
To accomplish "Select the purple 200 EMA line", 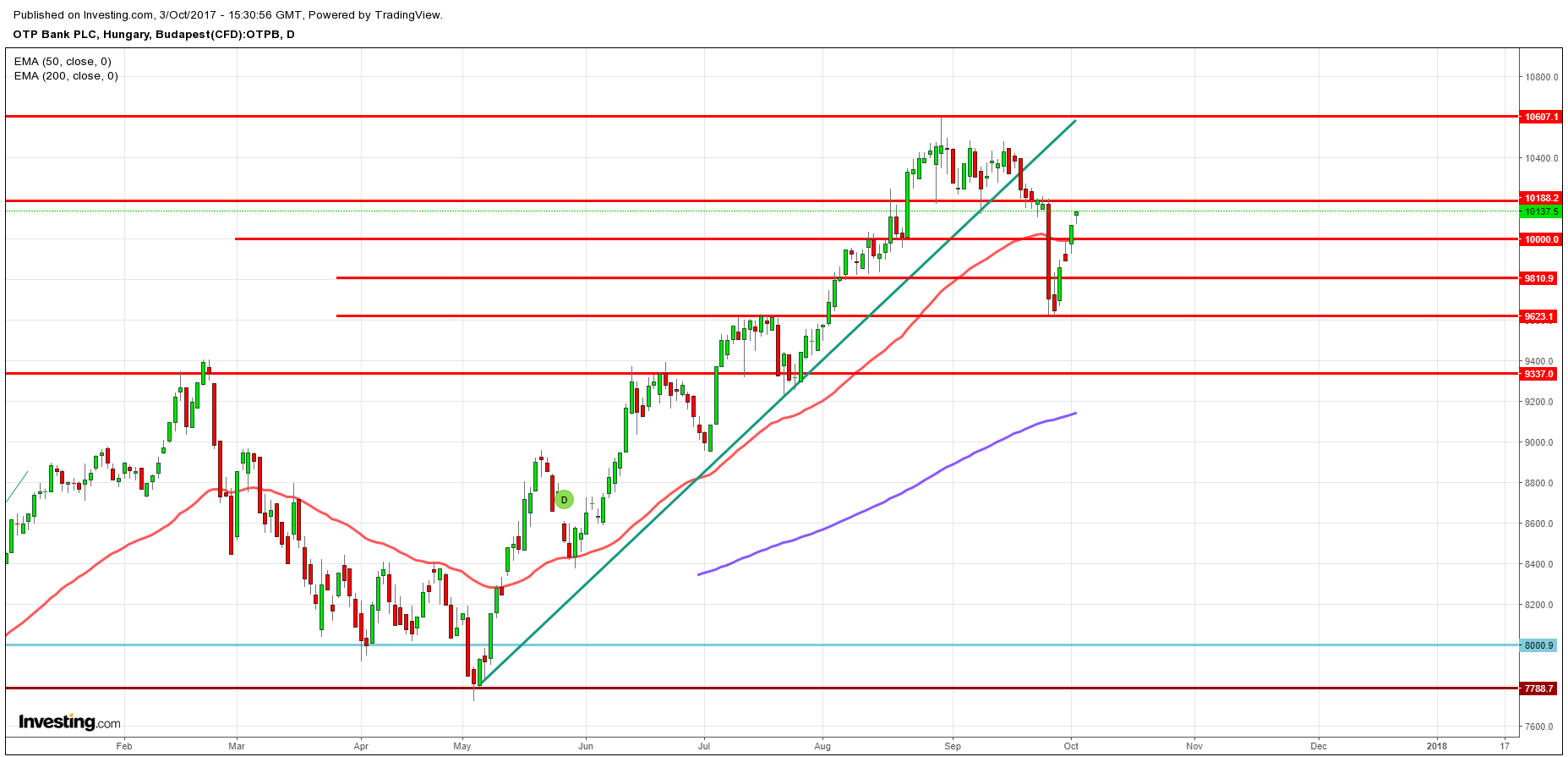I will (x=888, y=501).
